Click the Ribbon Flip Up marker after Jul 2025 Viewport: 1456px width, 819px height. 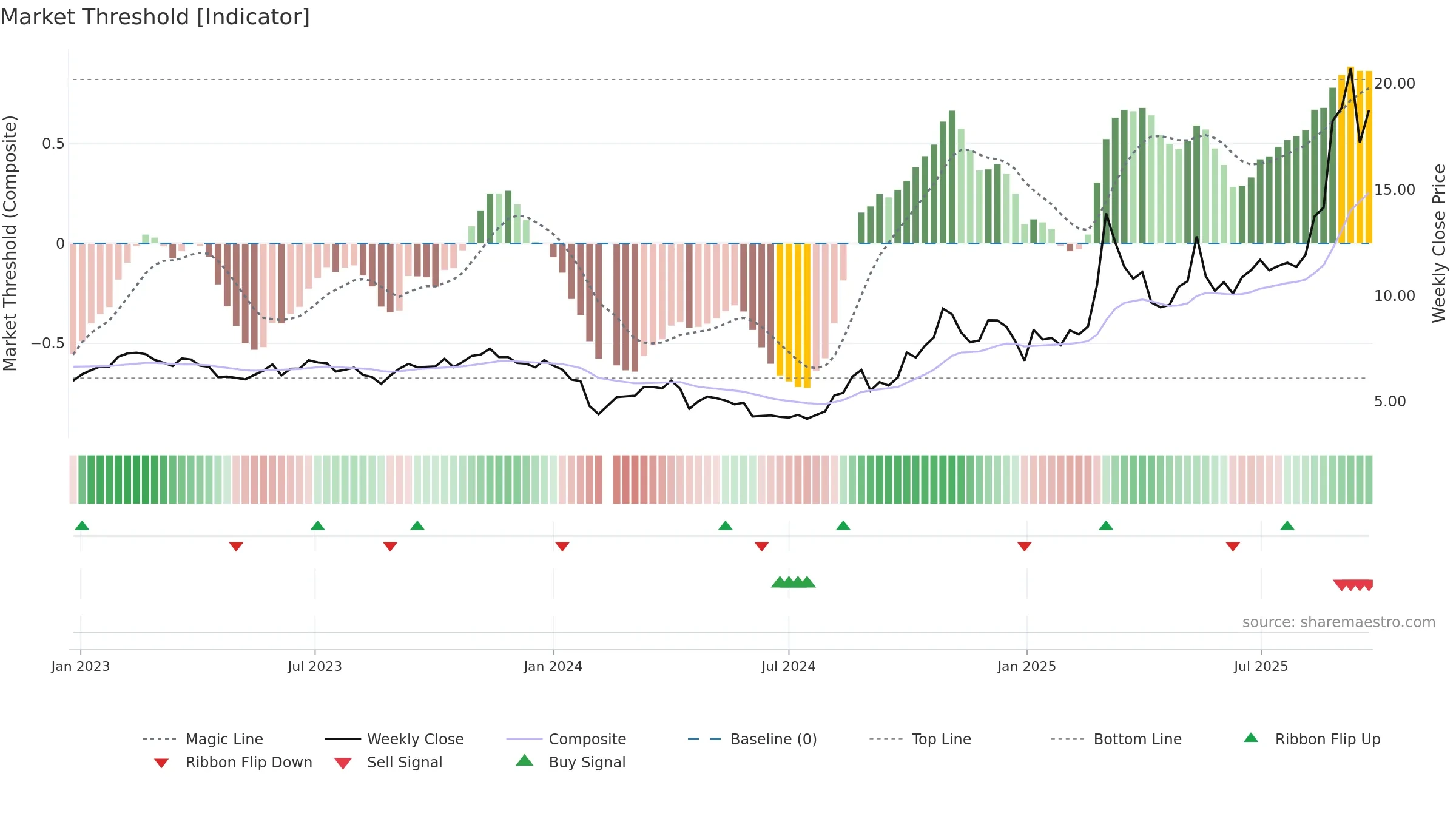[x=1287, y=525]
